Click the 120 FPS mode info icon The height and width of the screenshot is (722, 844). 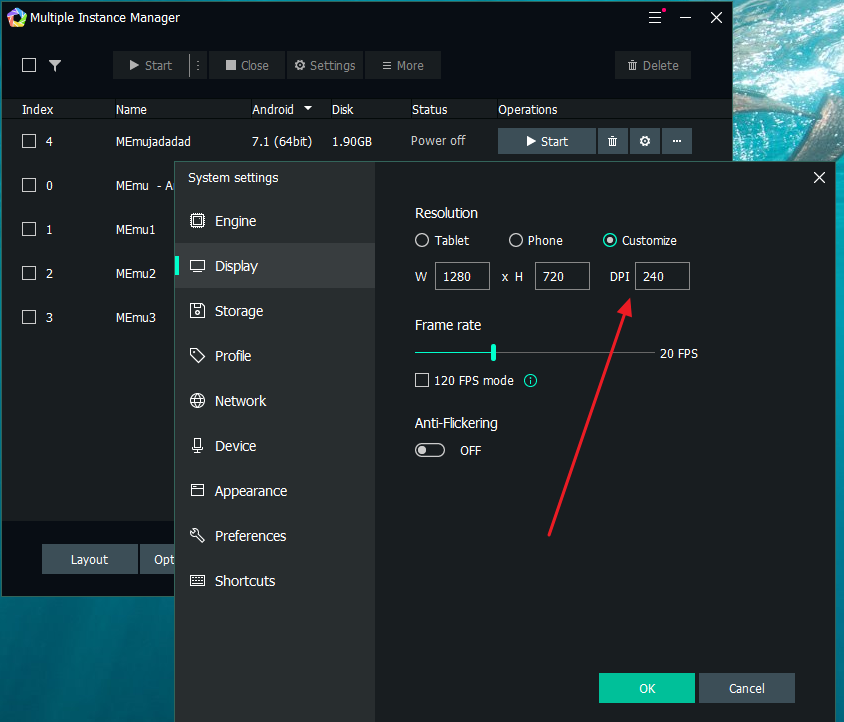tap(531, 380)
